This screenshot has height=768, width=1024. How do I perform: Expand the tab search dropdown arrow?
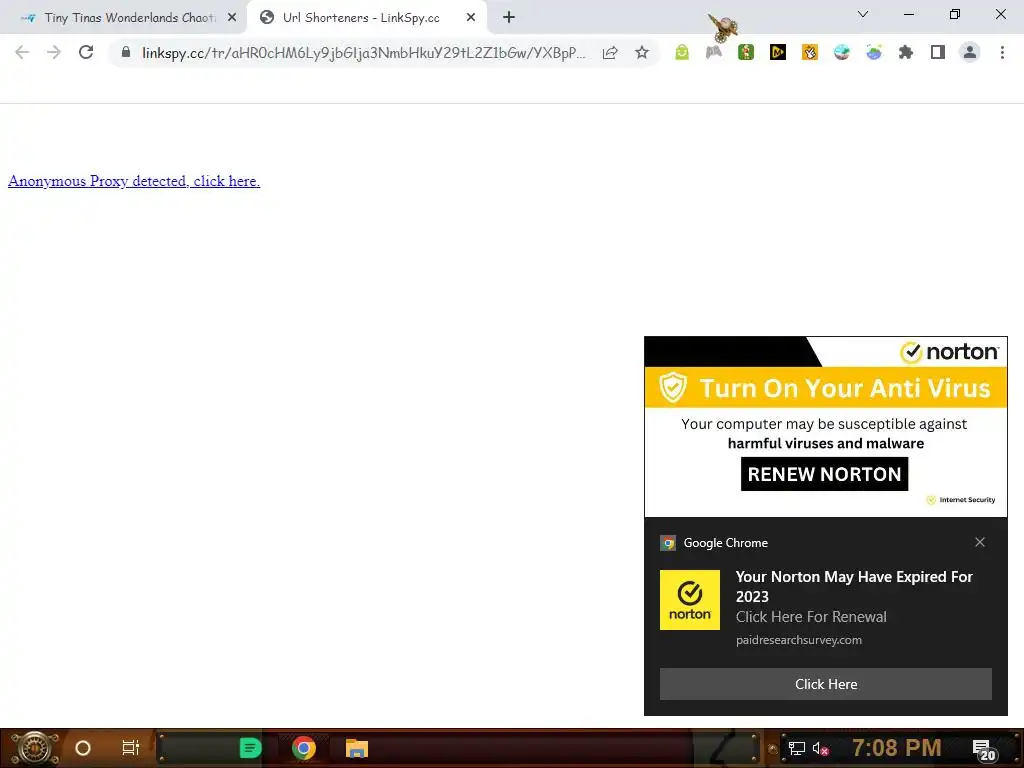pos(863,14)
